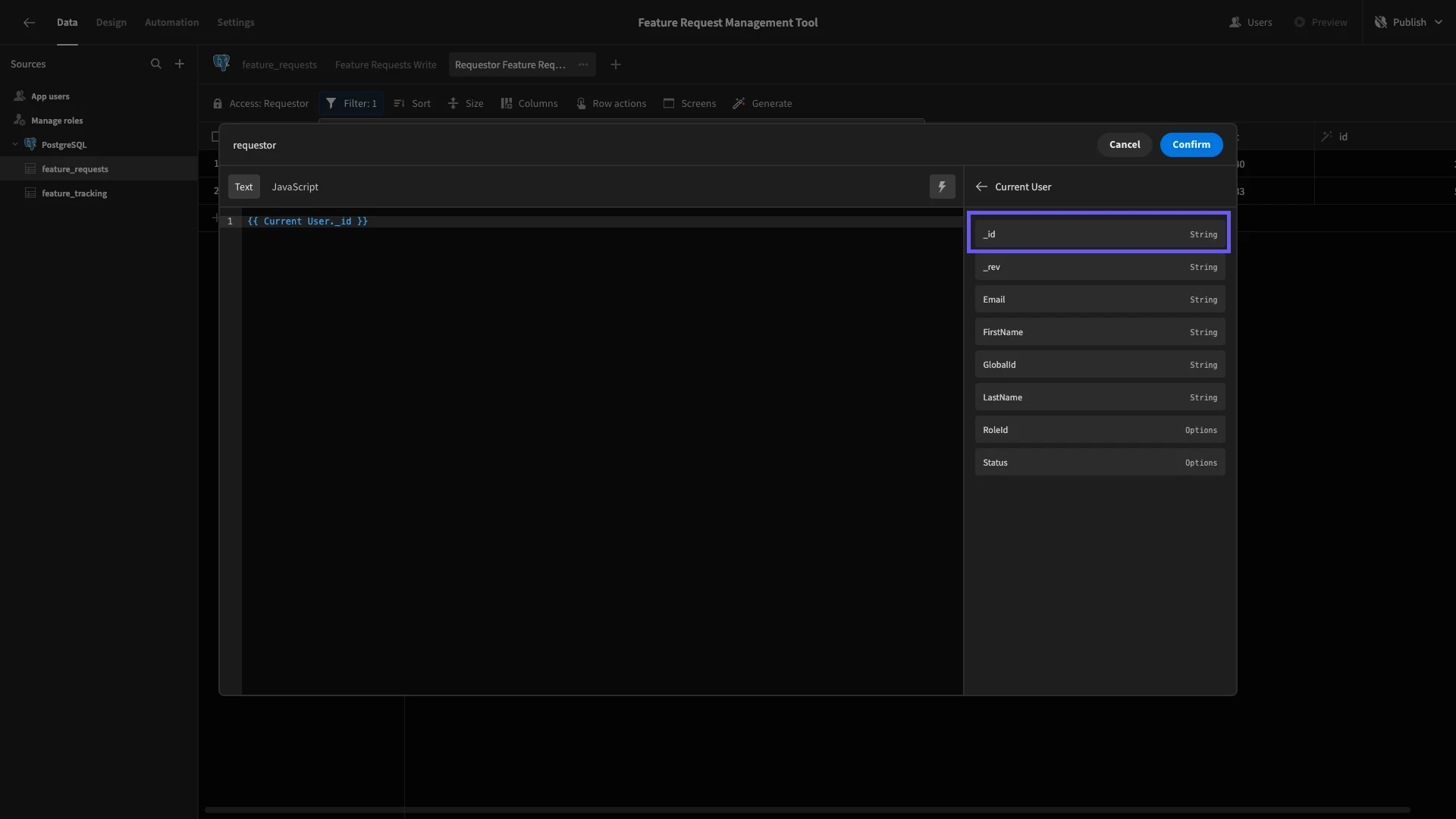Click the feature_tracking table icon
Viewport: 1456px width, 819px height.
(30, 193)
